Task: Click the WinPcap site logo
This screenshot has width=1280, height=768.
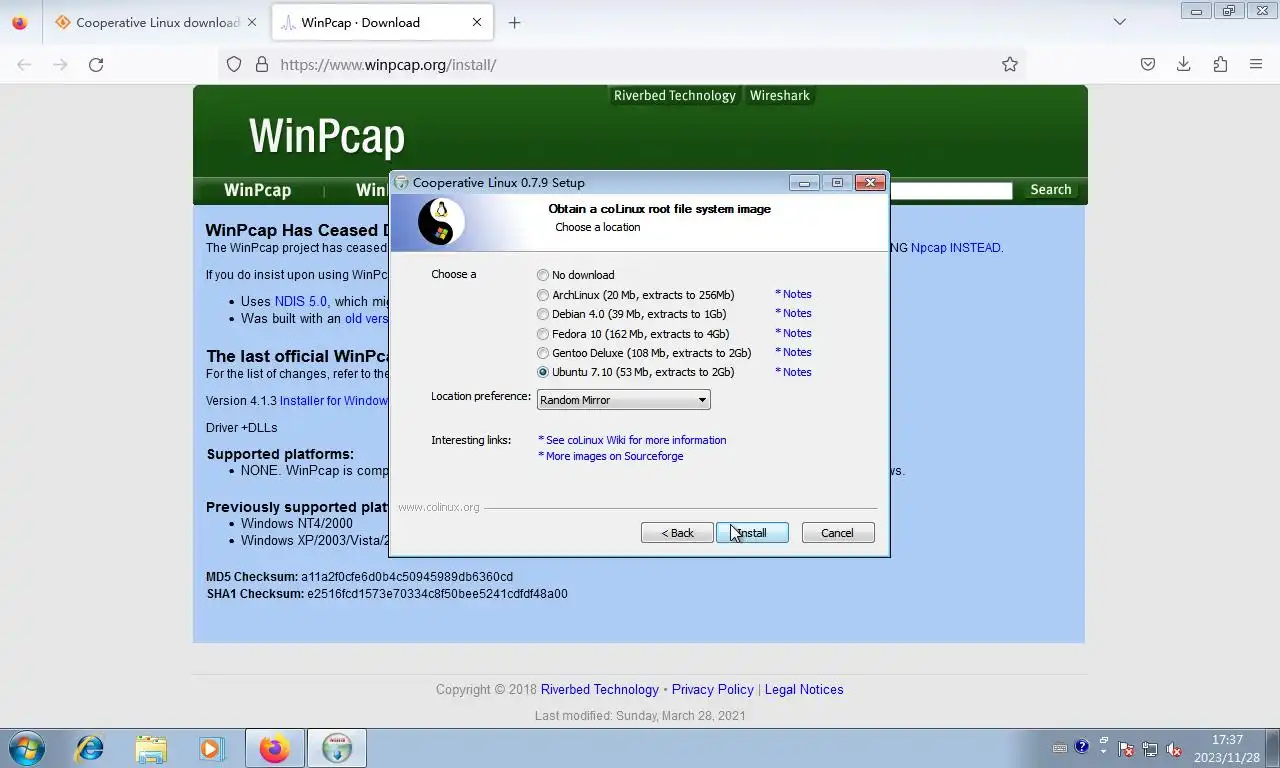Action: pos(326,136)
